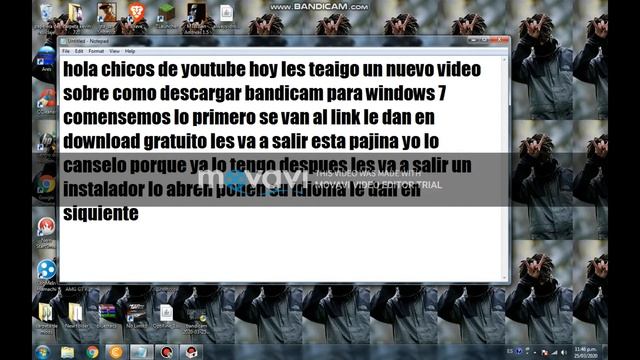Open the Edit menu in Notepad
Image resolution: width=640 pixels, height=360 pixels.
pyautogui.click(x=79, y=51)
